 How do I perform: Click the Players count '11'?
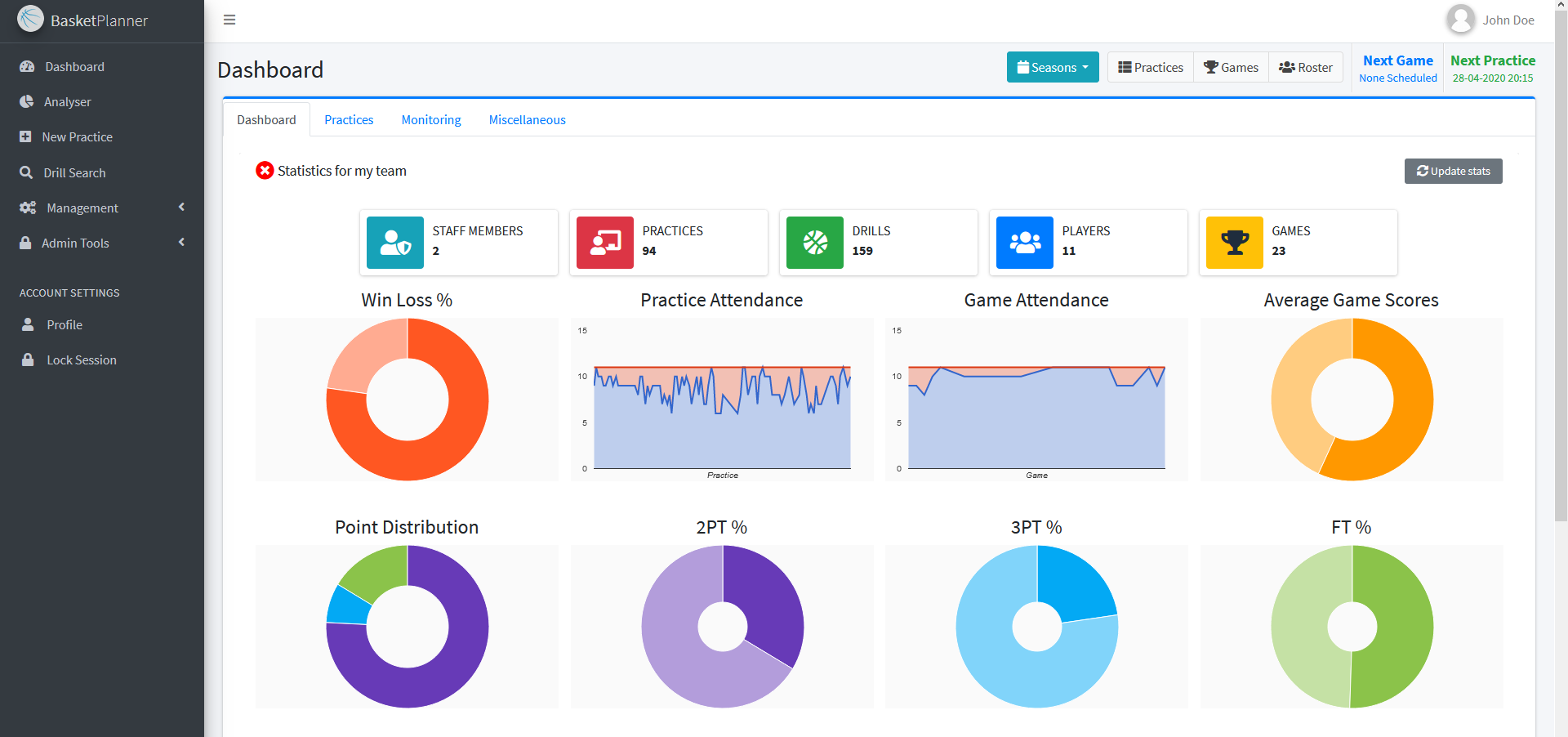[1069, 251]
